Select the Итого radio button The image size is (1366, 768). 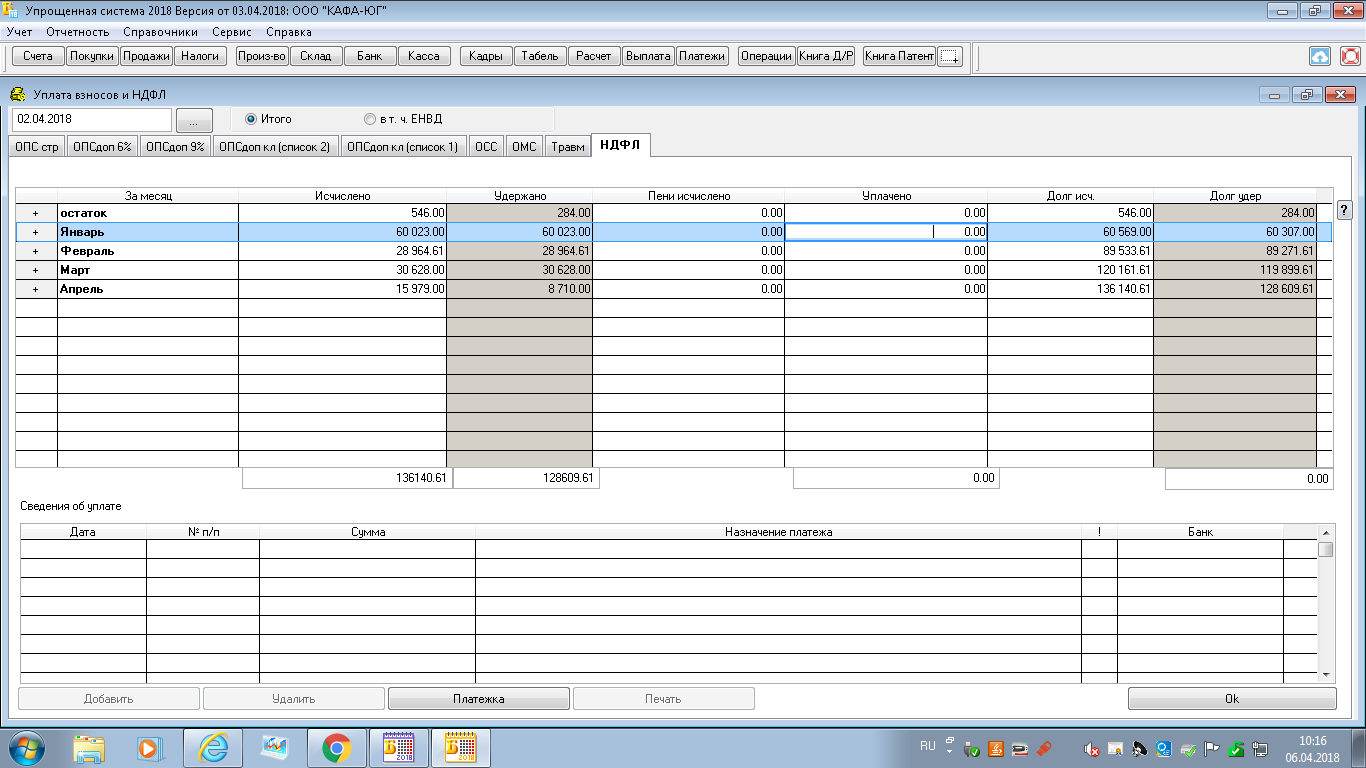(x=251, y=119)
